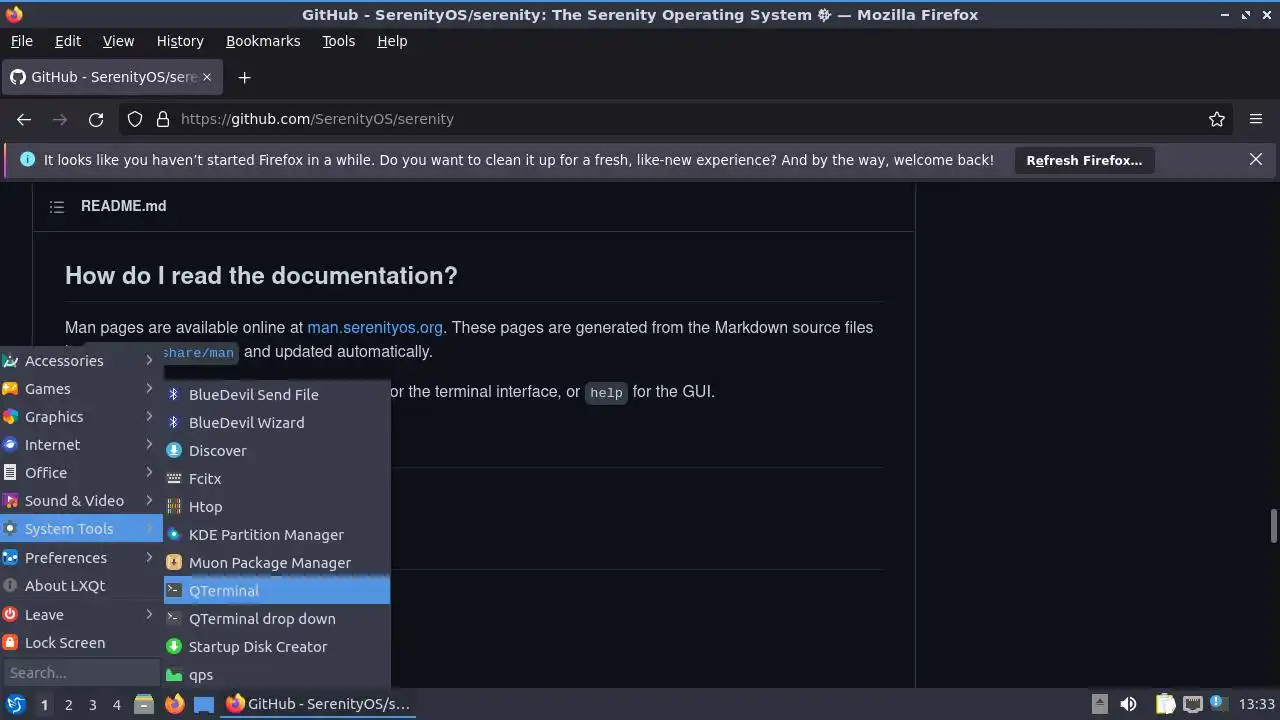The image size is (1280, 720).
Task: Open the removable media eject tray icon
Action: pyautogui.click(x=1099, y=704)
